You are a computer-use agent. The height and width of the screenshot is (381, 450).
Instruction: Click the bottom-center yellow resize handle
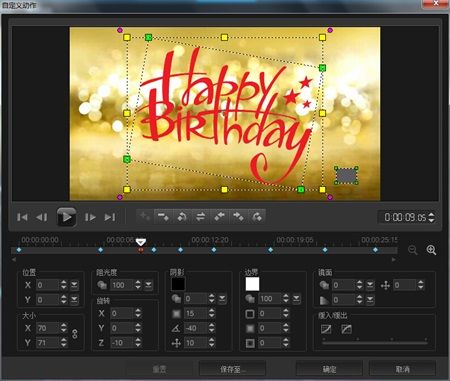click(x=224, y=190)
